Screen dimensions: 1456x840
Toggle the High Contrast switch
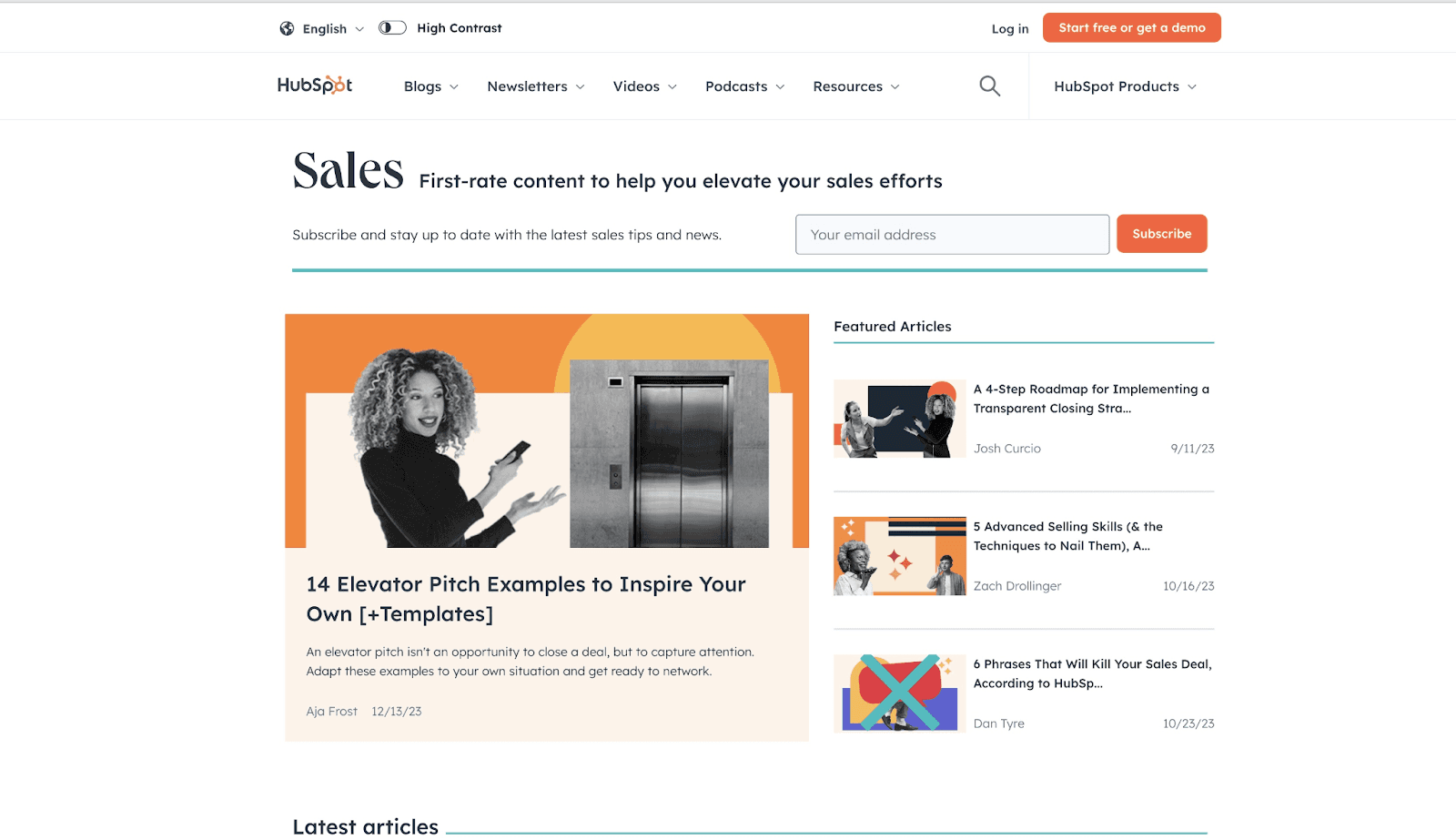(392, 27)
